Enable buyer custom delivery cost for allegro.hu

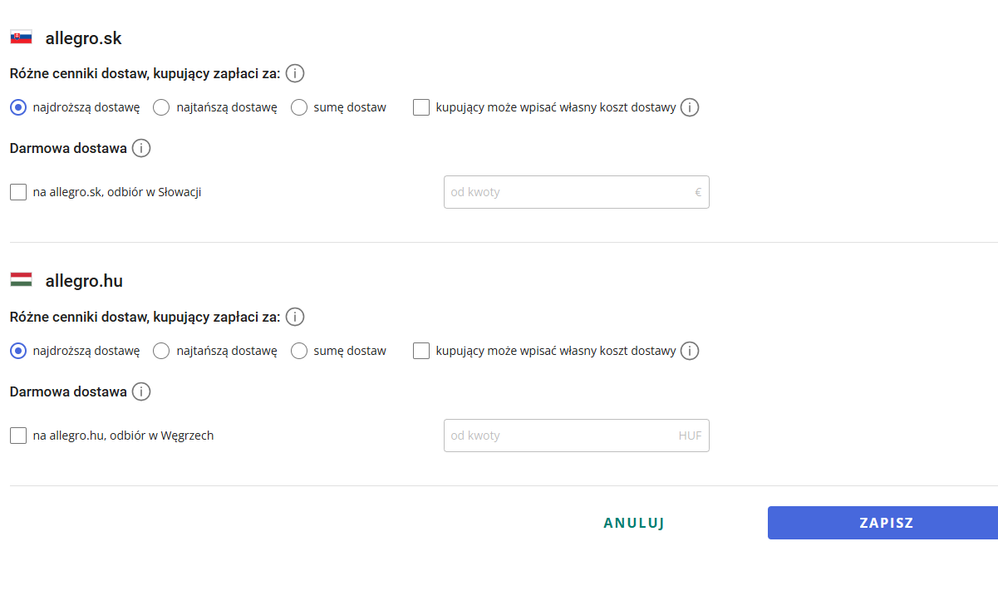421,351
